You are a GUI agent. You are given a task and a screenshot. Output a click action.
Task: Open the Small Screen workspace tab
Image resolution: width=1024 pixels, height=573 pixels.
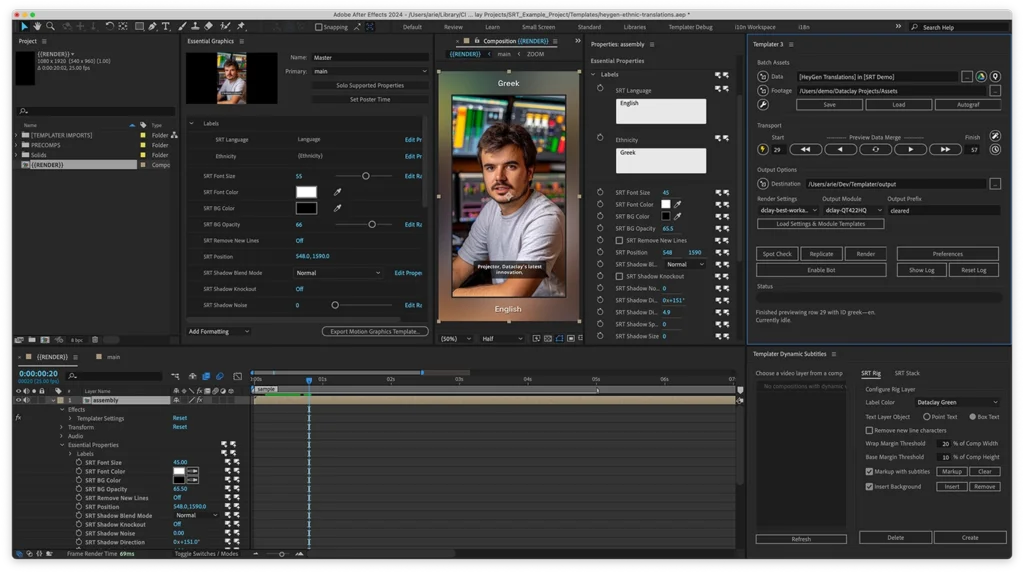(538, 27)
